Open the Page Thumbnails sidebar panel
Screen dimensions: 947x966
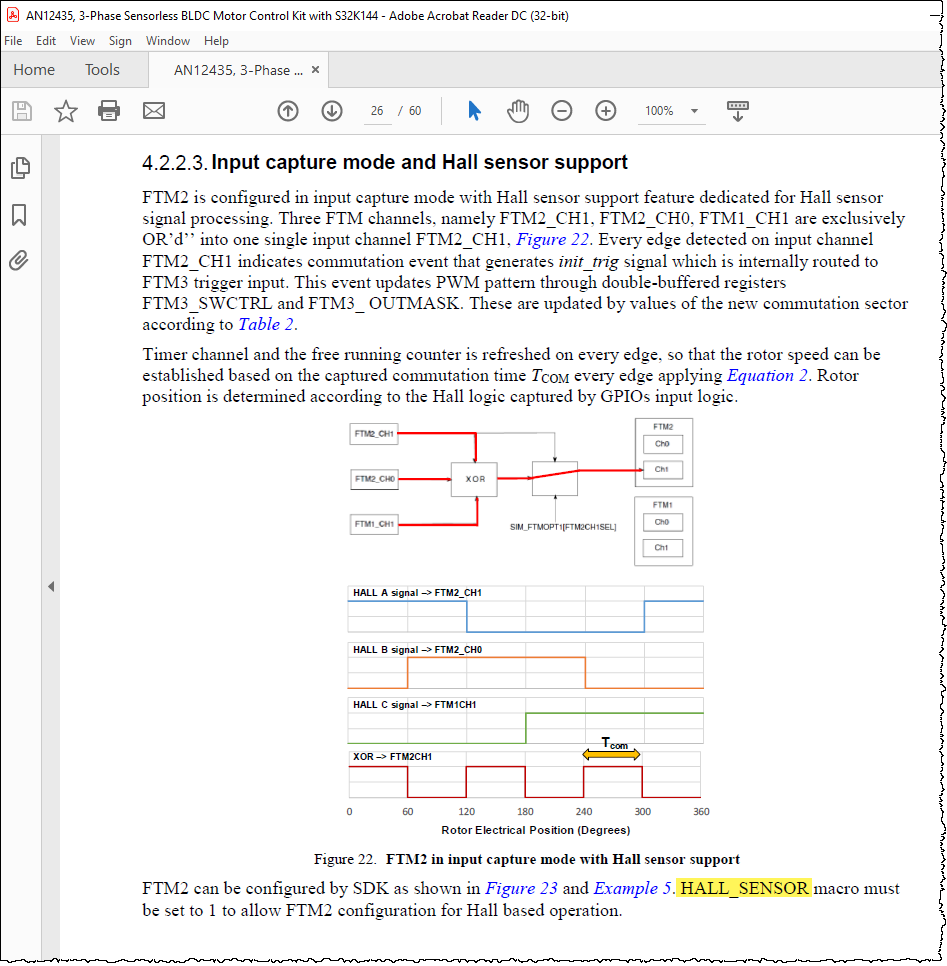pyautogui.click(x=19, y=168)
